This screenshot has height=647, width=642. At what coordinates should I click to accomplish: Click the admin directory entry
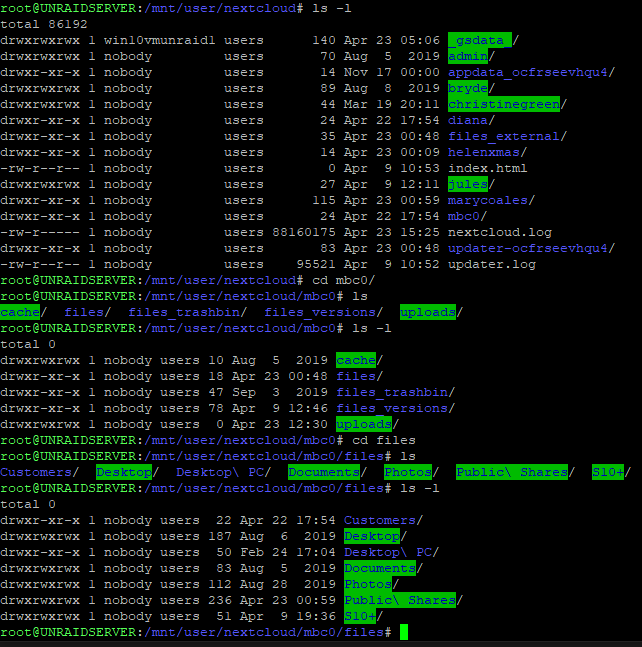468,56
